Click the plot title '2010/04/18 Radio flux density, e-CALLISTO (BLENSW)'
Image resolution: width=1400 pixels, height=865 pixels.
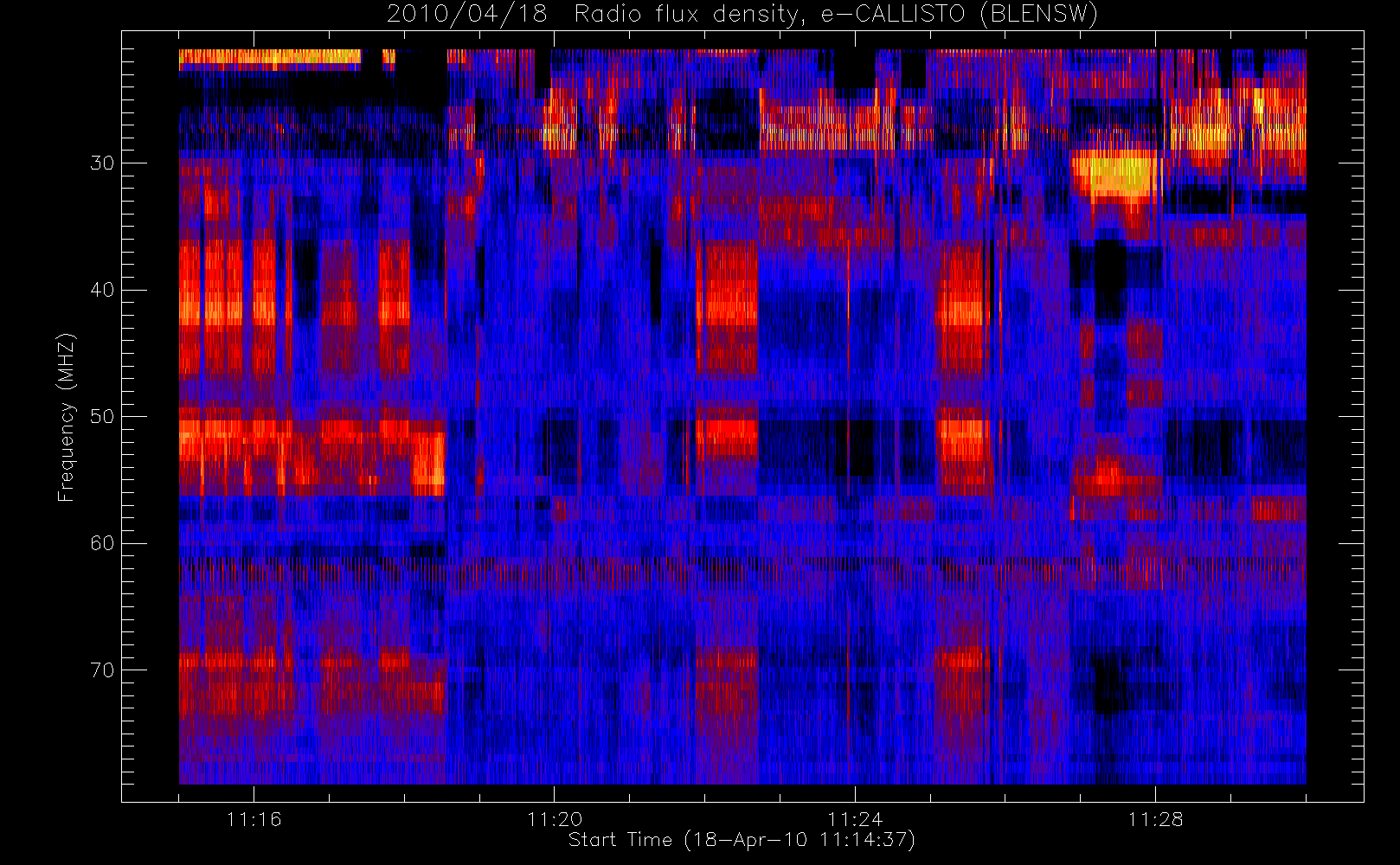point(742,15)
